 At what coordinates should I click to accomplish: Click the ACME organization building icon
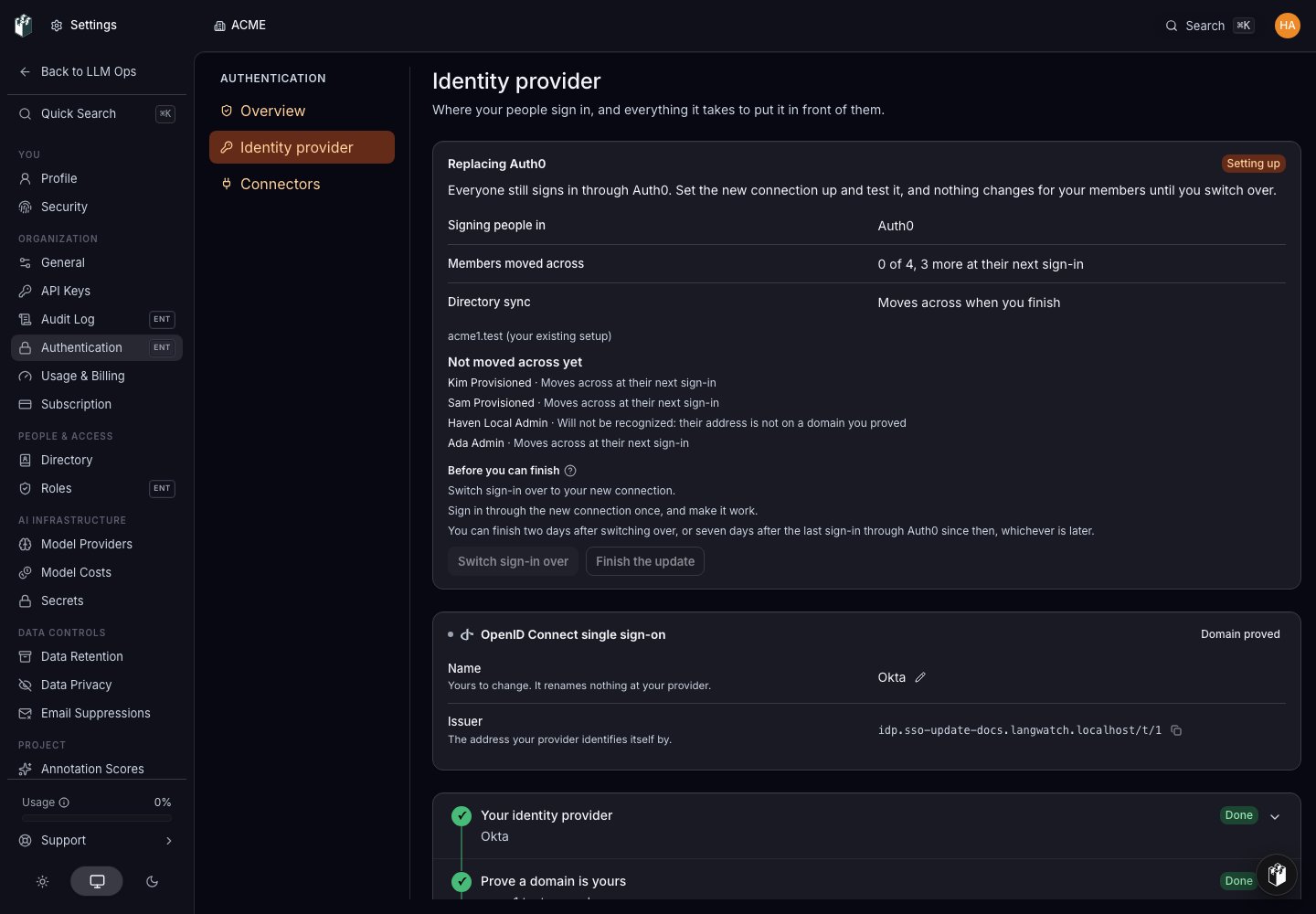click(219, 26)
